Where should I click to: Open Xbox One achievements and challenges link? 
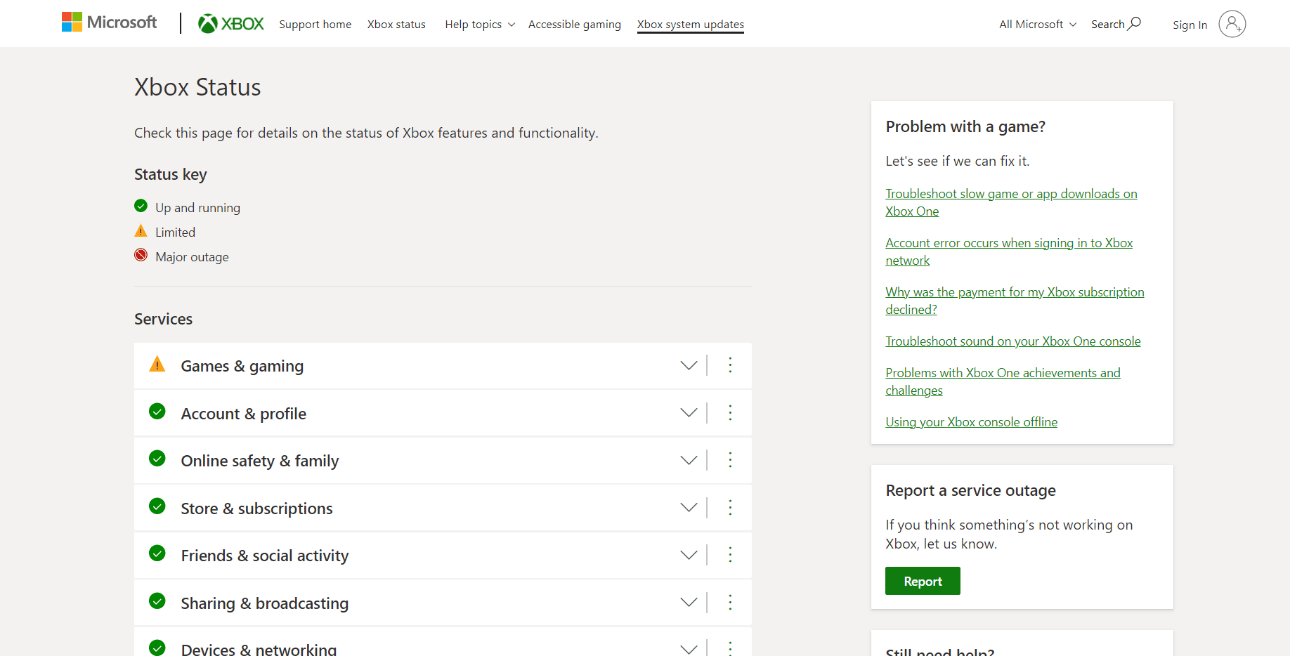pos(1003,381)
